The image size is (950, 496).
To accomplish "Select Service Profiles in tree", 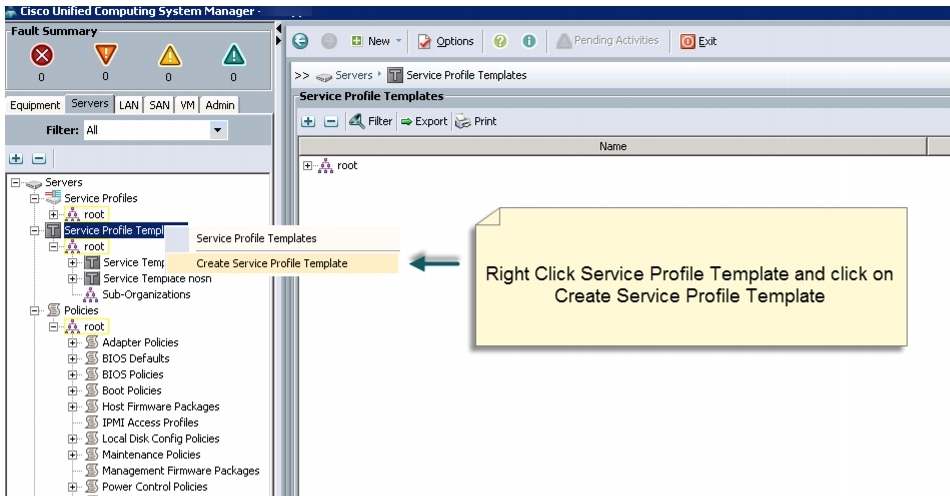I will pyautogui.click(x=101, y=198).
